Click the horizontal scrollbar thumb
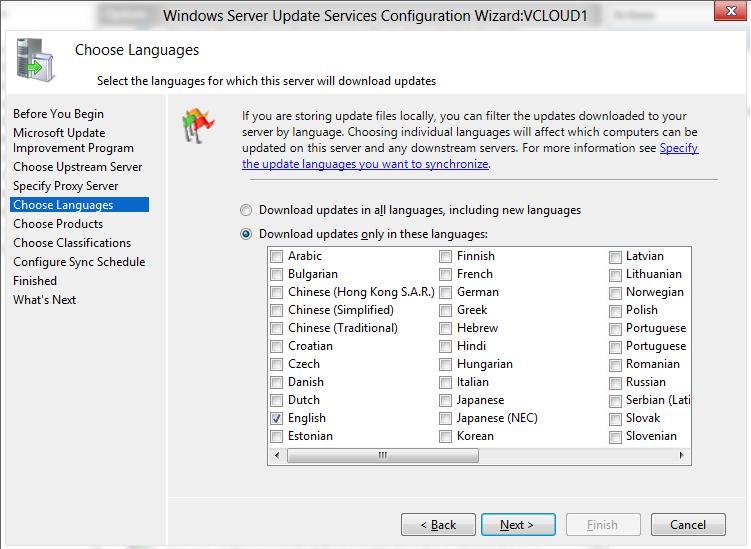The height and width of the screenshot is (549, 751). [382, 455]
